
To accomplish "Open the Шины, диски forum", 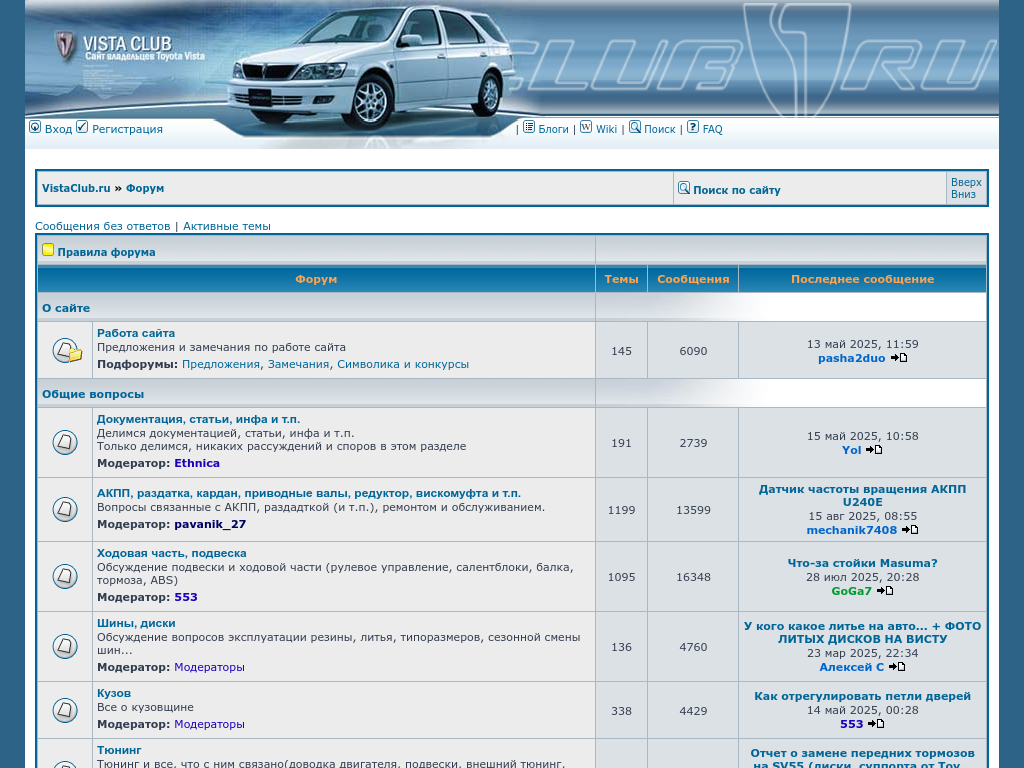I will pyautogui.click(x=136, y=623).
